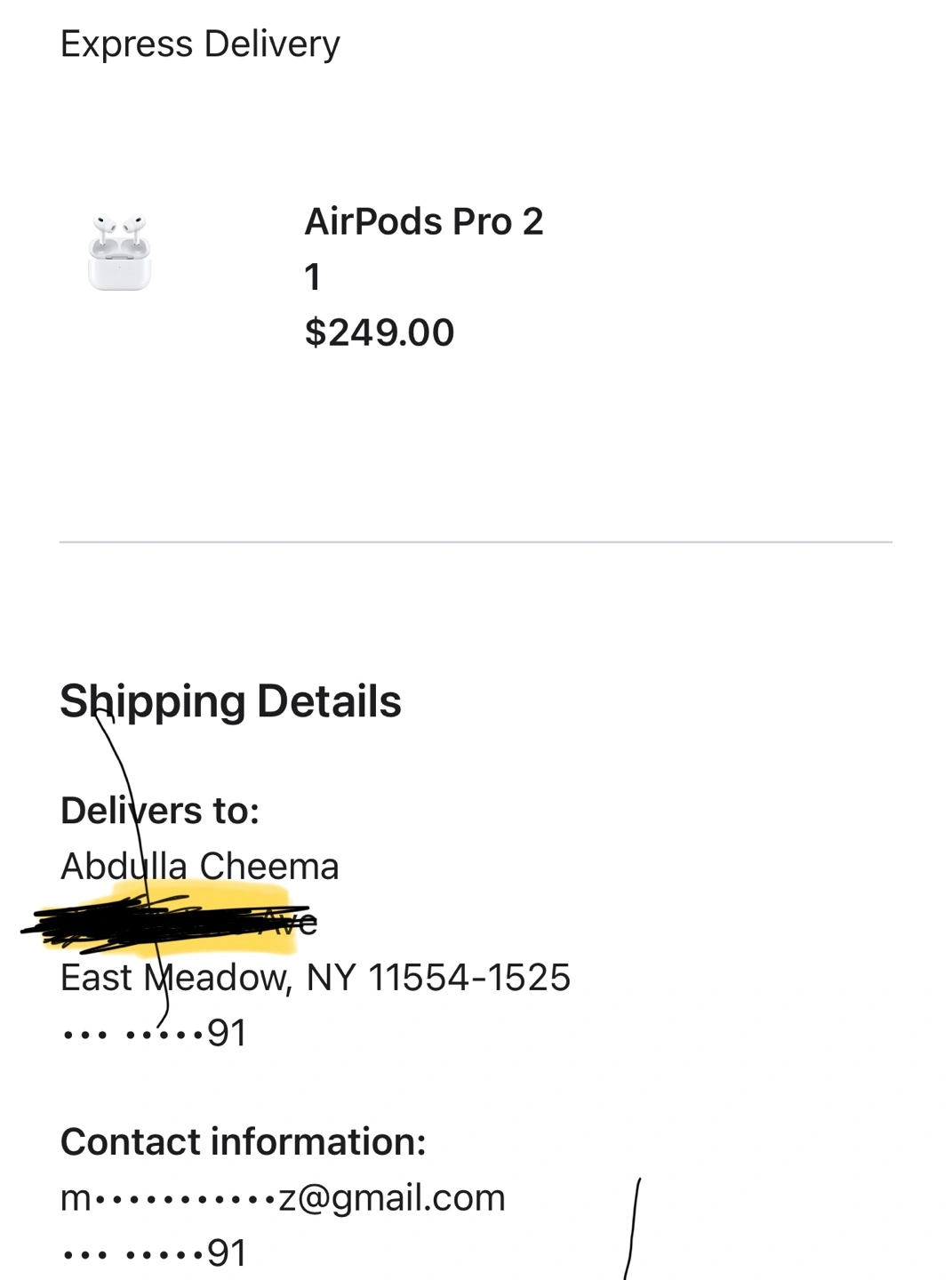Select the Contact information: heading

(244, 1142)
